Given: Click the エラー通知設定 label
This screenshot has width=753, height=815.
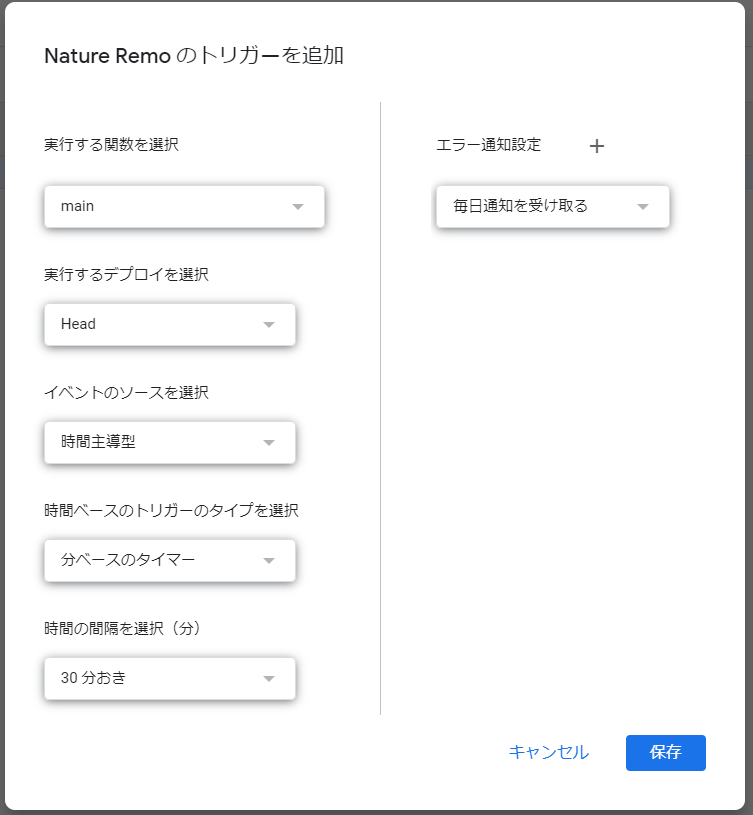Looking at the screenshot, I should 488,144.
